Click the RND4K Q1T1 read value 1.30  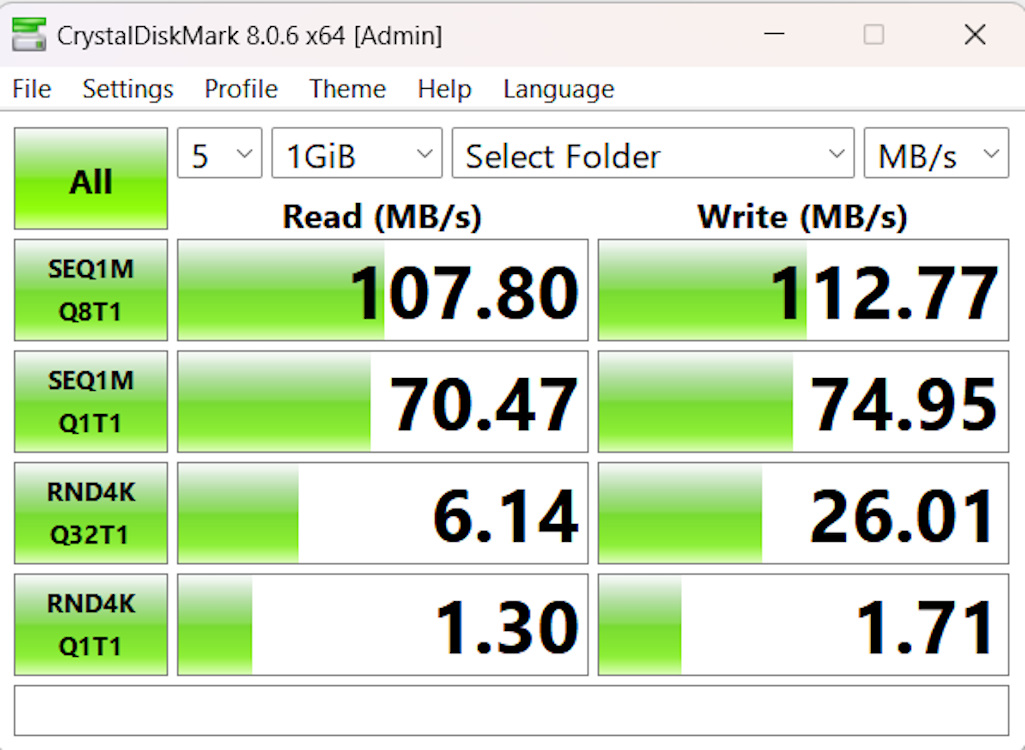tap(383, 624)
